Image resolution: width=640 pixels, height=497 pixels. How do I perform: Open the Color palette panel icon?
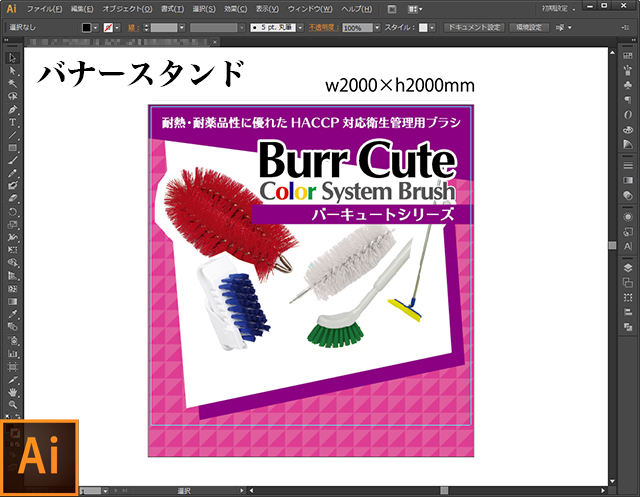pyautogui.click(x=628, y=129)
